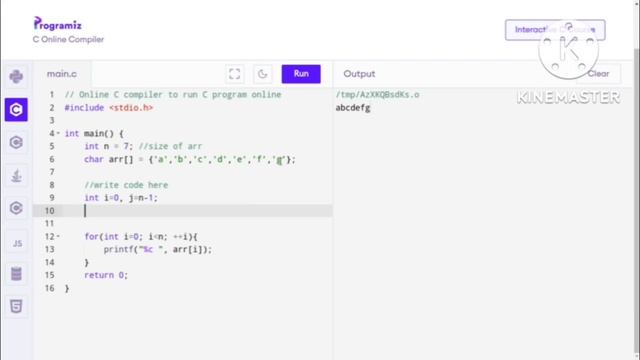Run the C program

301,74
